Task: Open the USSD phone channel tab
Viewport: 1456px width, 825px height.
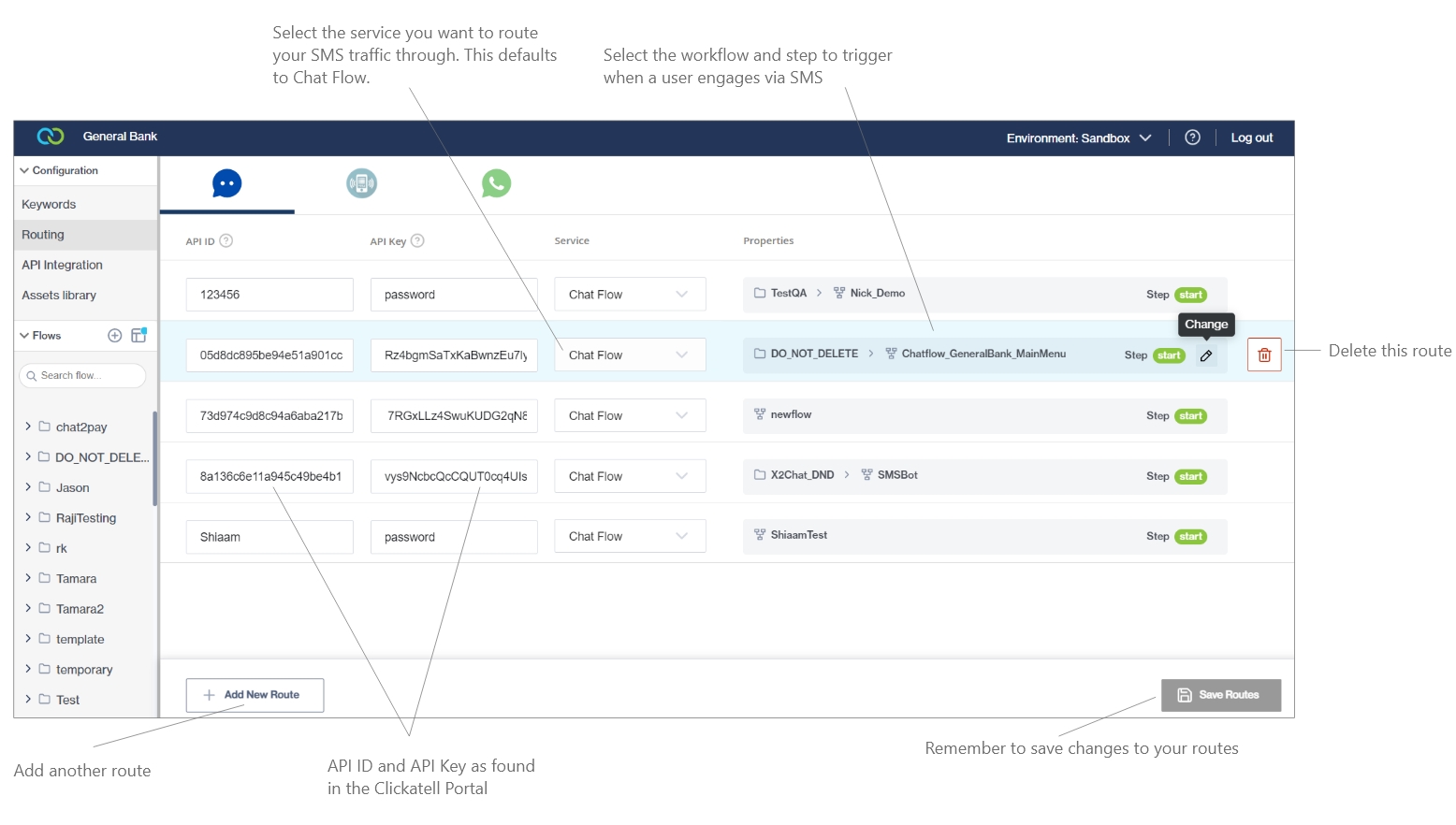Action: coord(361,183)
